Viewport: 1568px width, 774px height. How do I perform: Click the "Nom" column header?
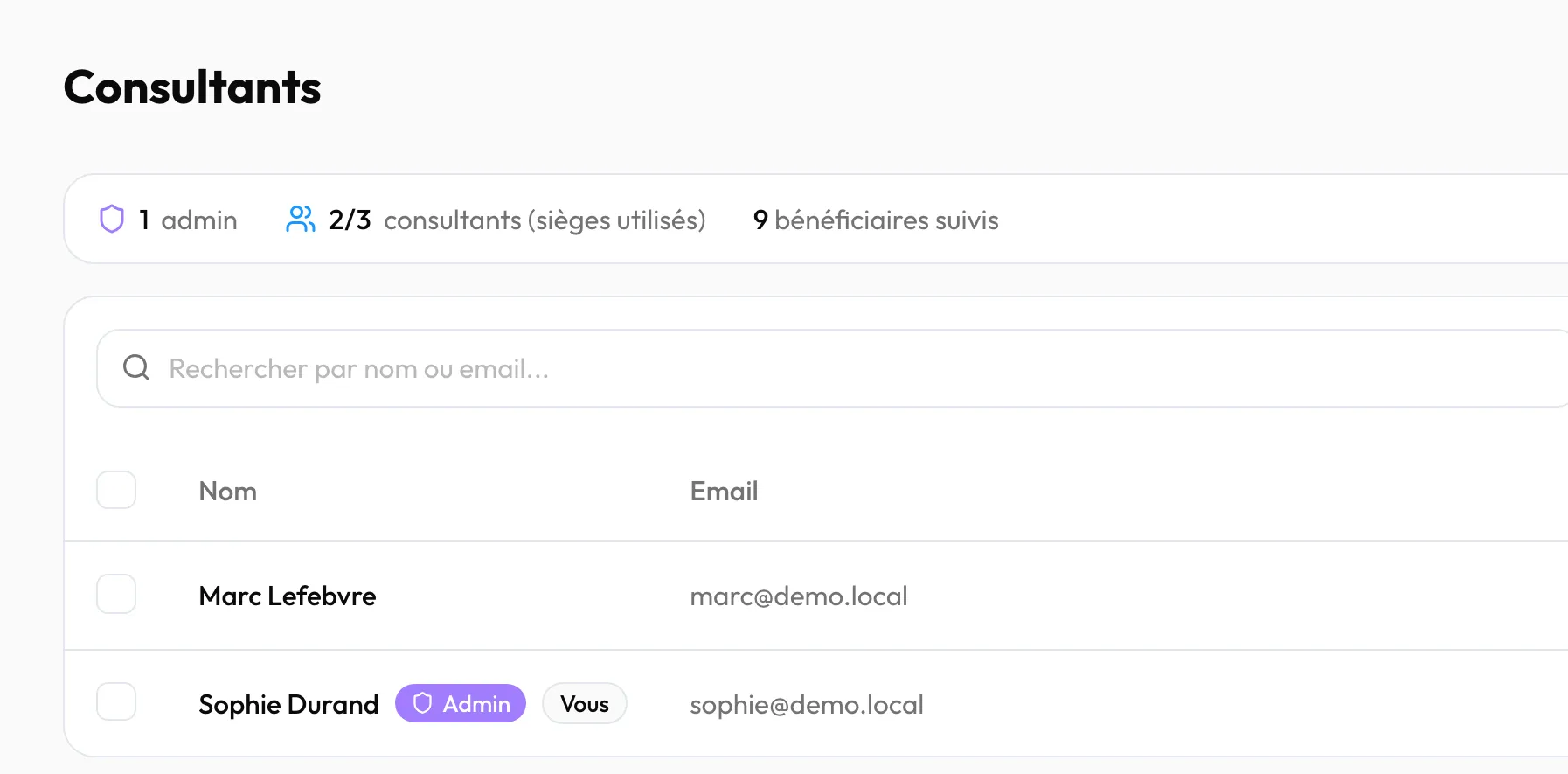pos(228,491)
